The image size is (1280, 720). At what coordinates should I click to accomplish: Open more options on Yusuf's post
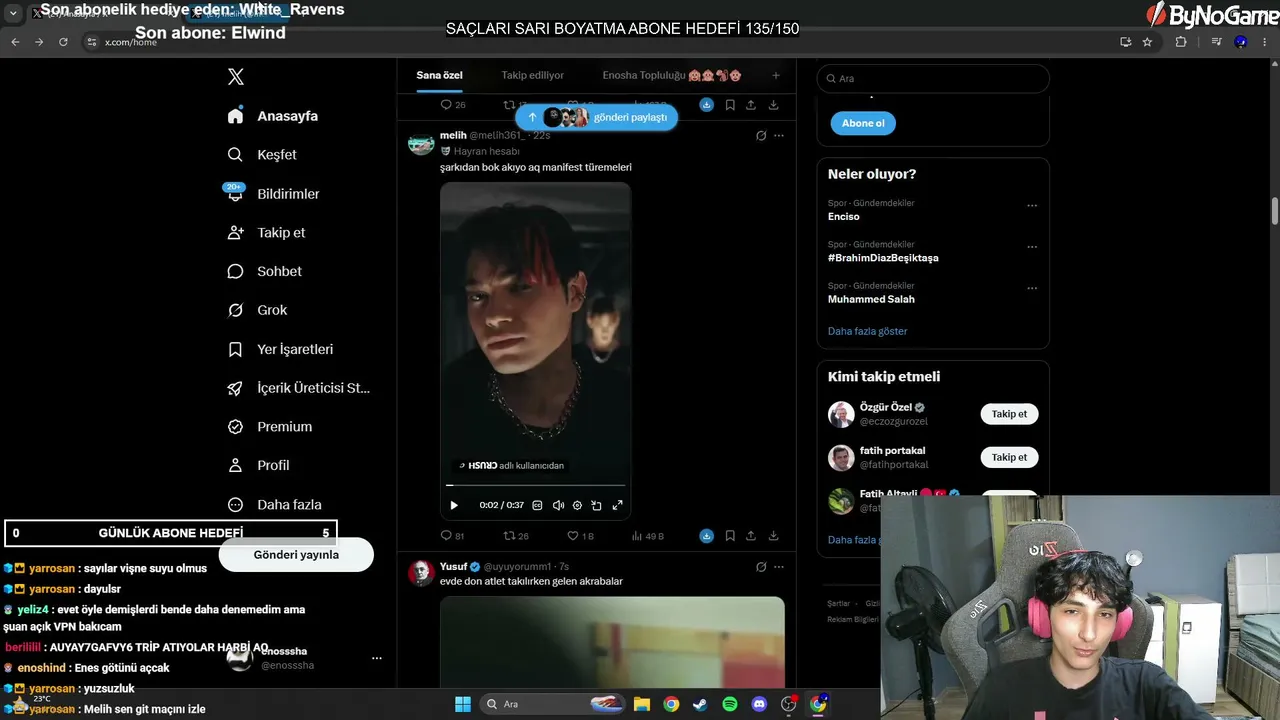779,567
